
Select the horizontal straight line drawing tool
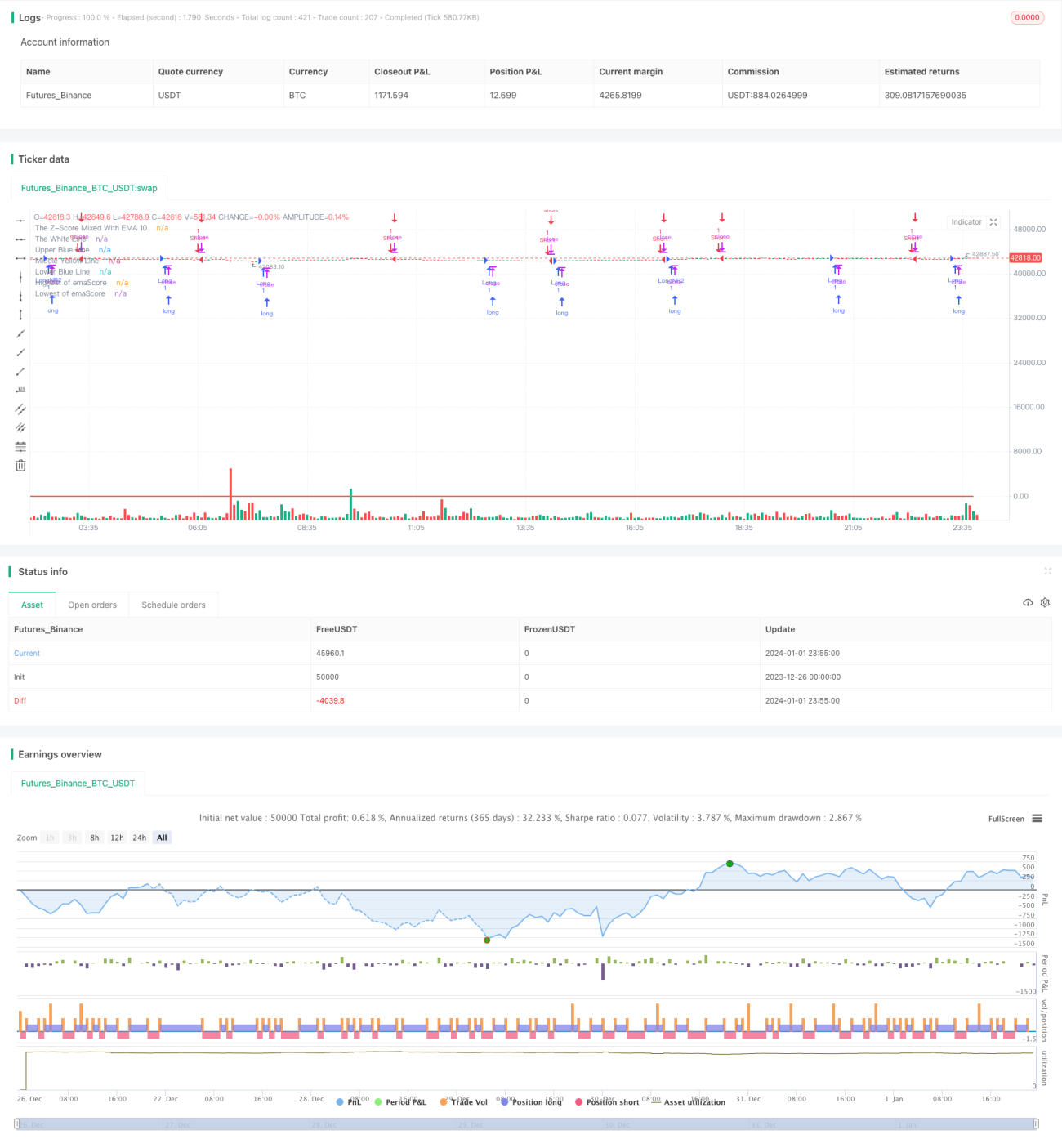coord(20,221)
